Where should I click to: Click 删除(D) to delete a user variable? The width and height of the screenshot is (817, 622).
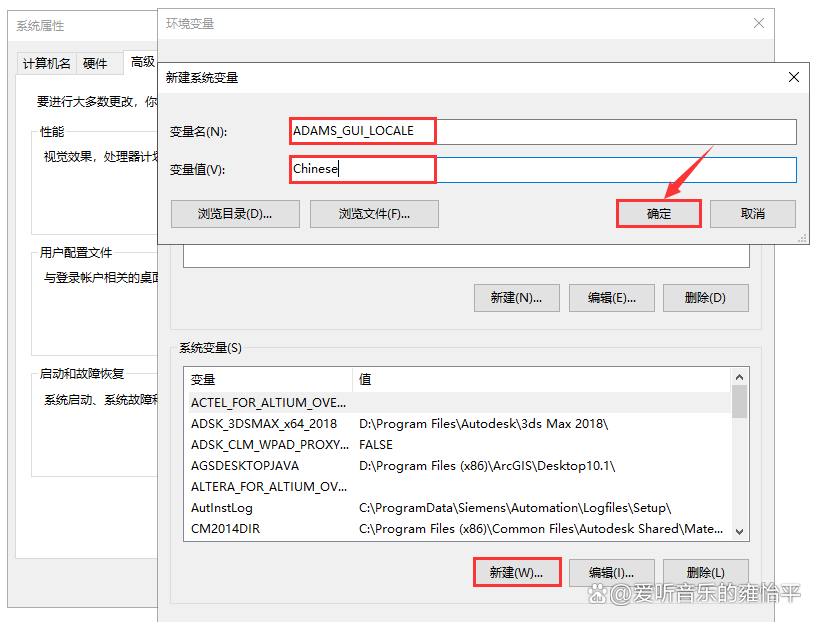point(705,297)
